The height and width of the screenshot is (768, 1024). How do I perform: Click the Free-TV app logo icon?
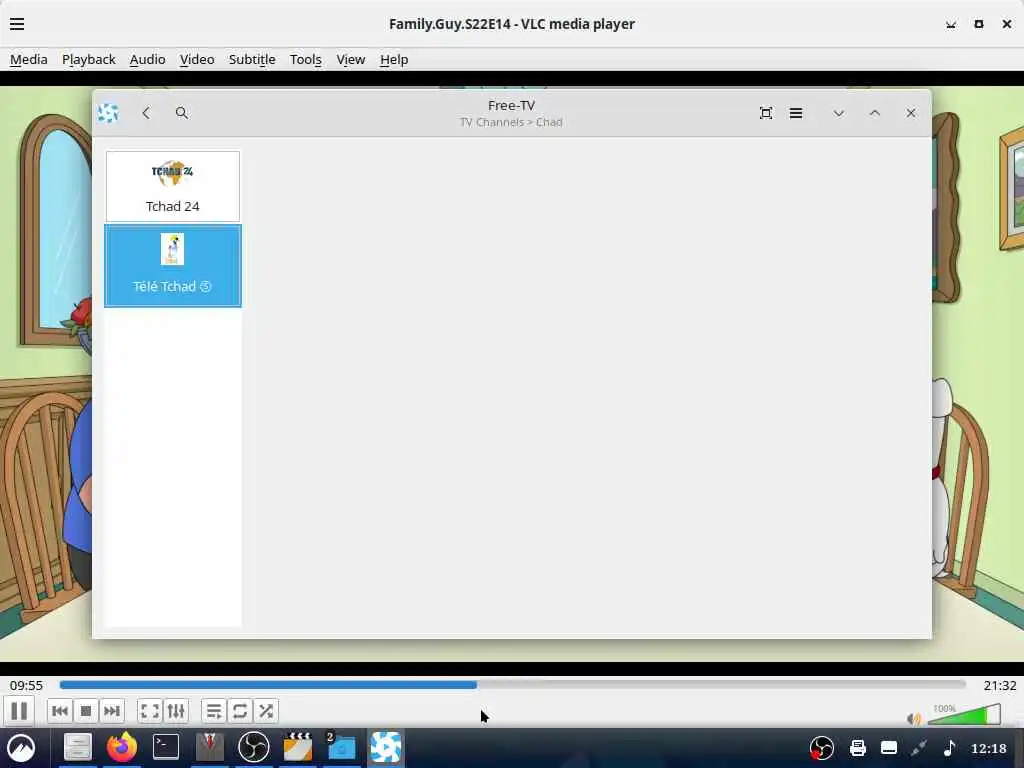click(108, 113)
